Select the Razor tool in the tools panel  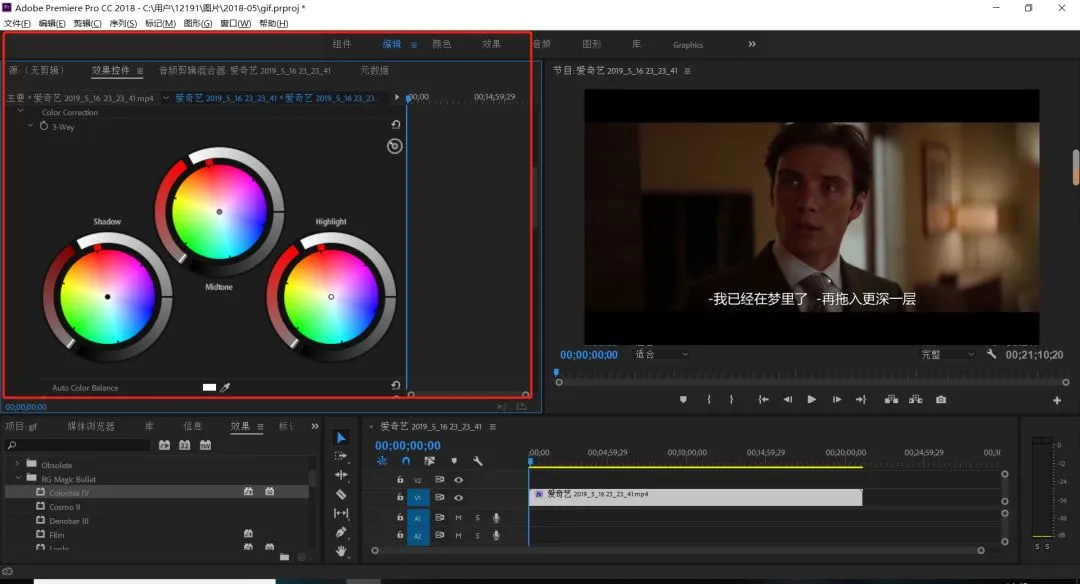click(341, 494)
